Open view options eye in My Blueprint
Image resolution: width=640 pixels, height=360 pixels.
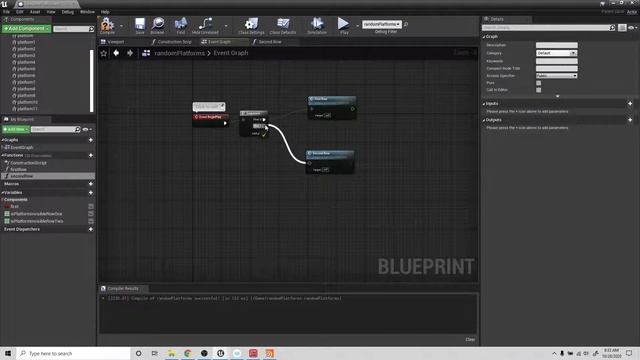[x=87, y=129]
